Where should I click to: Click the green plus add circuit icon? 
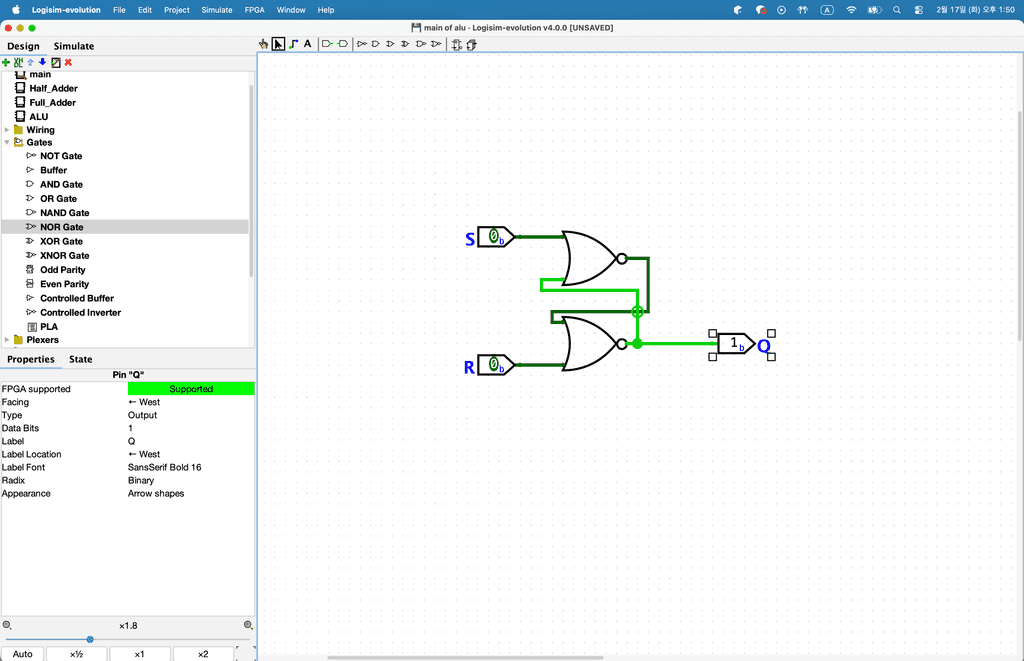[x=6, y=62]
